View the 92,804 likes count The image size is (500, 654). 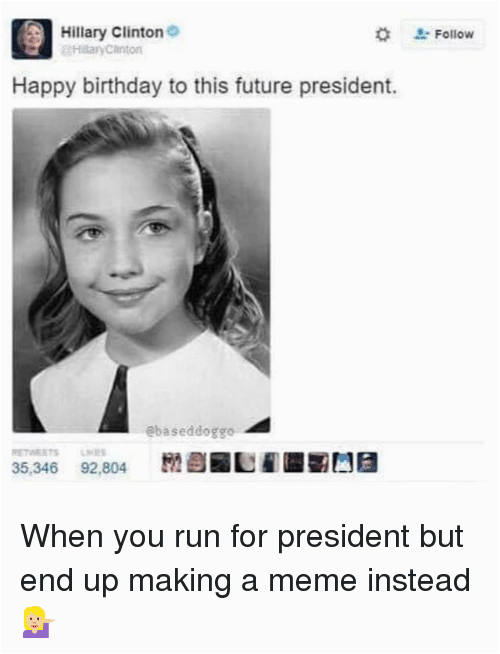tap(103, 468)
